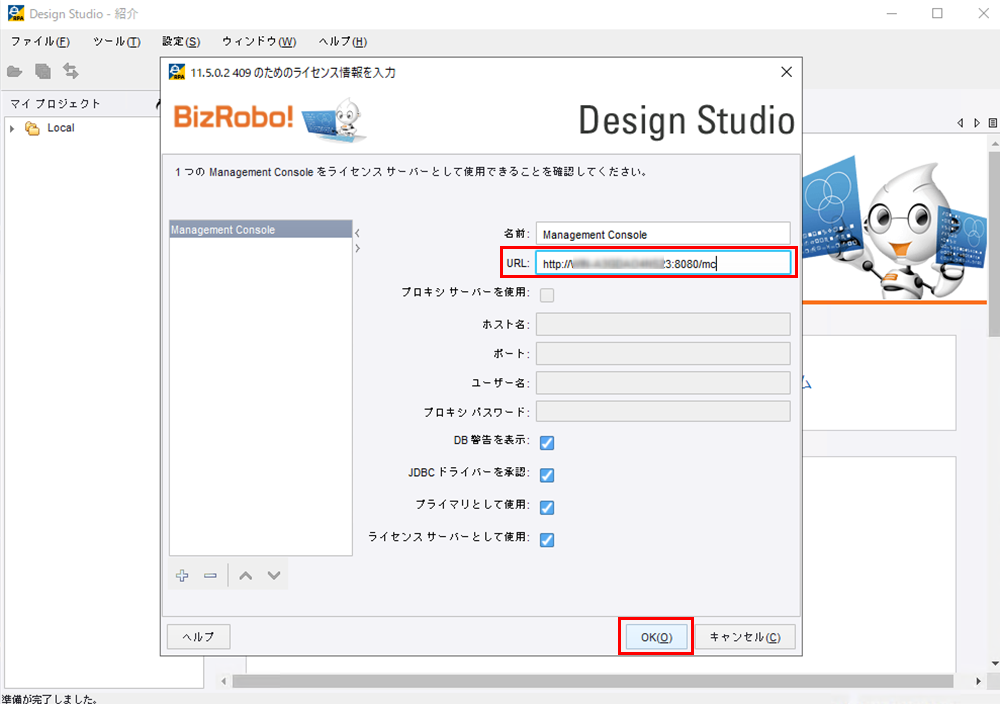1000x704 pixels.
Task: Open the ヘルプ(H) menu
Action: pyautogui.click(x=342, y=42)
